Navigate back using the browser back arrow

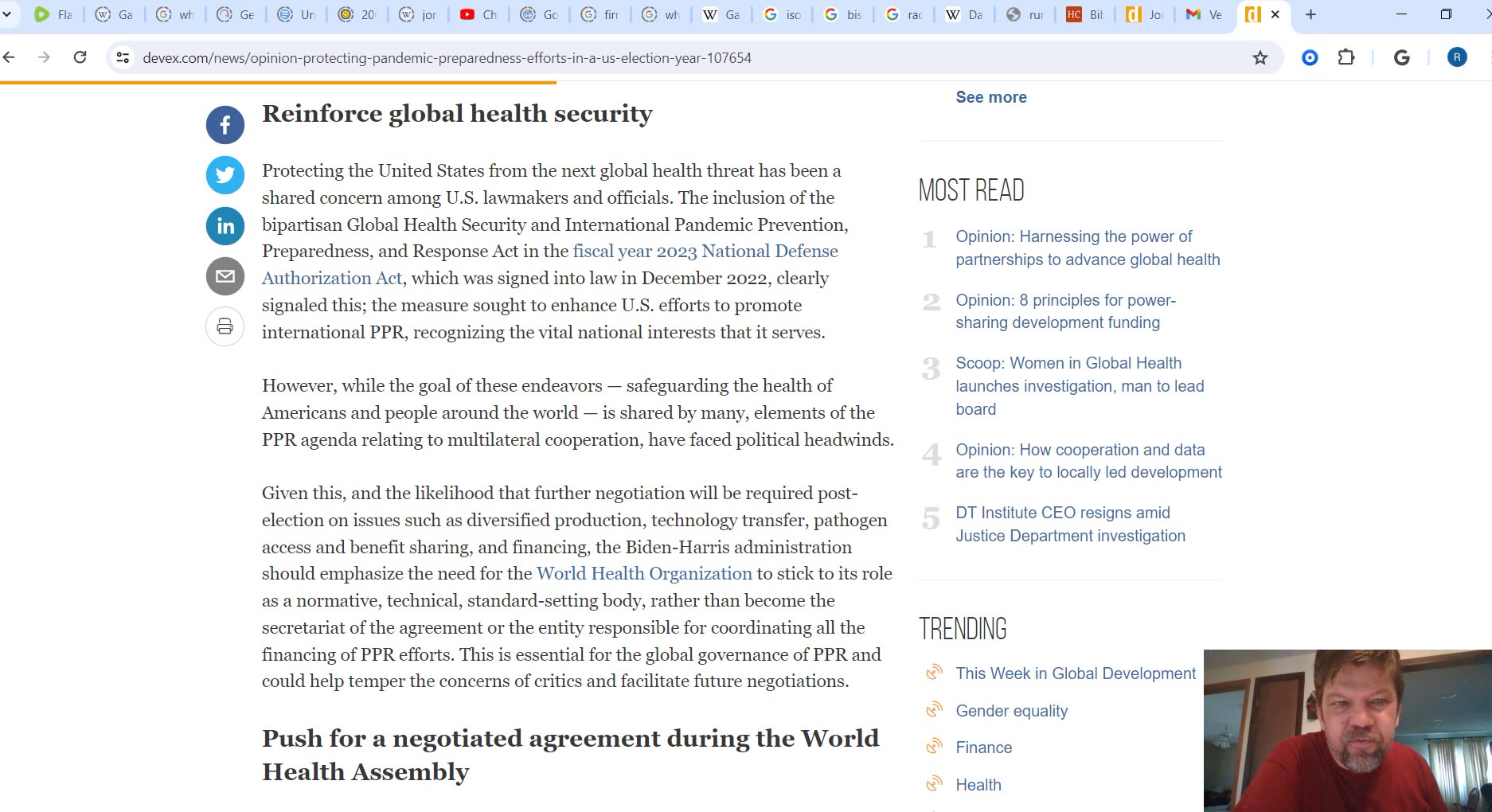pos(9,57)
